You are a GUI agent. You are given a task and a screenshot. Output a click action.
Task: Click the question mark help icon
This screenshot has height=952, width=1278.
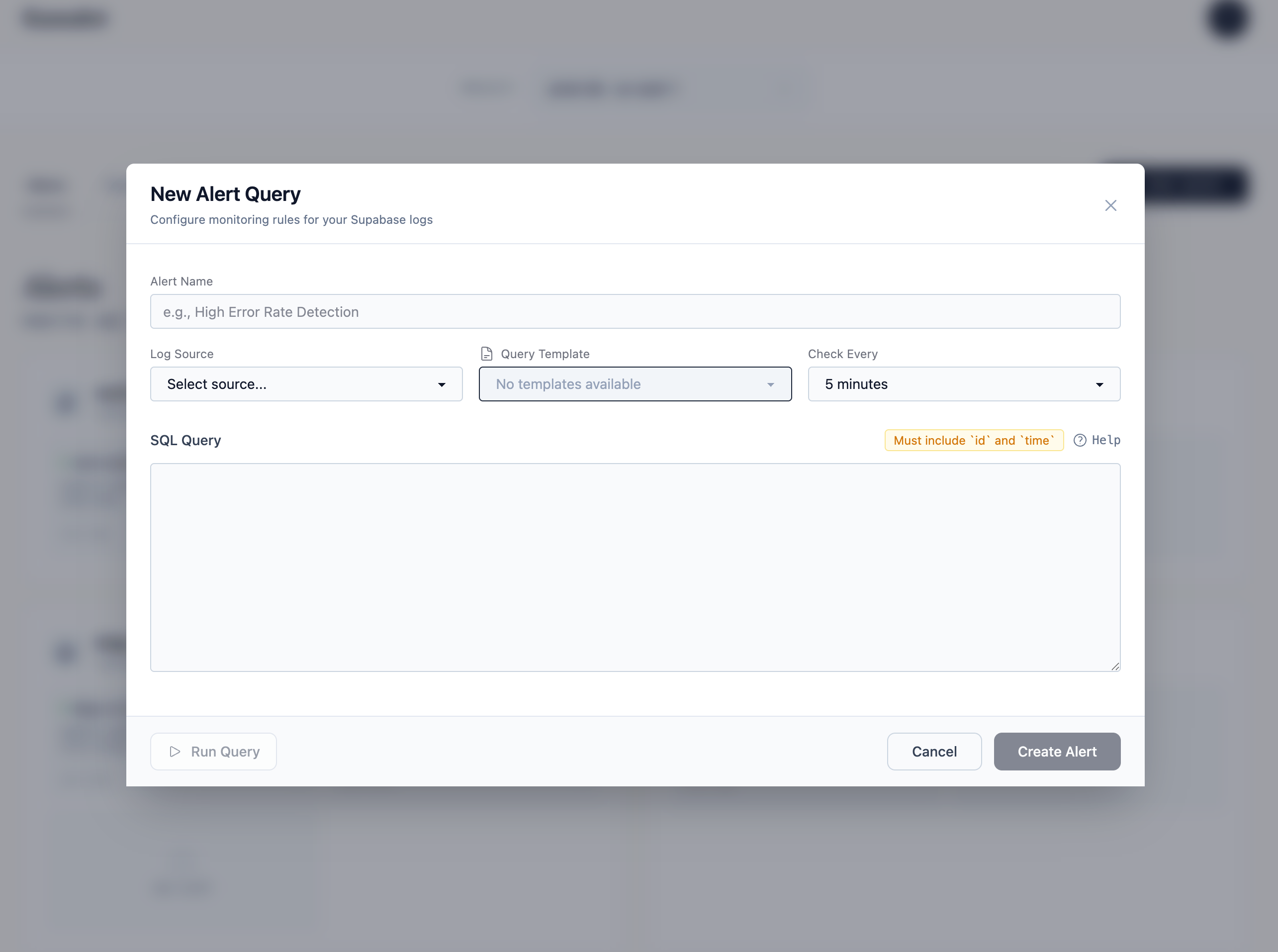pyautogui.click(x=1080, y=440)
